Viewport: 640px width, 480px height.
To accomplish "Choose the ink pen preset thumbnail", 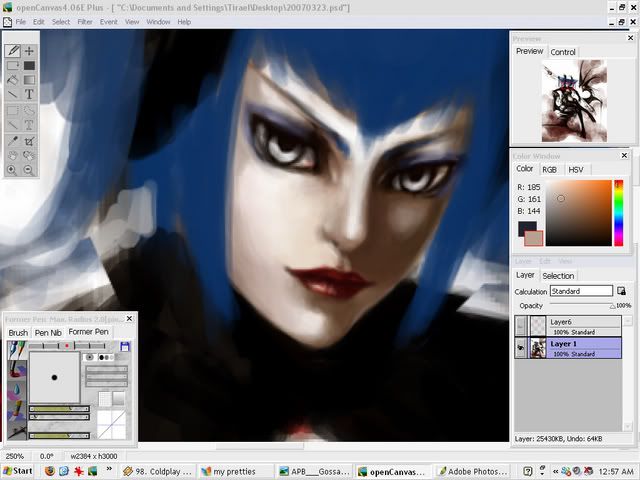I will click(x=17, y=350).
